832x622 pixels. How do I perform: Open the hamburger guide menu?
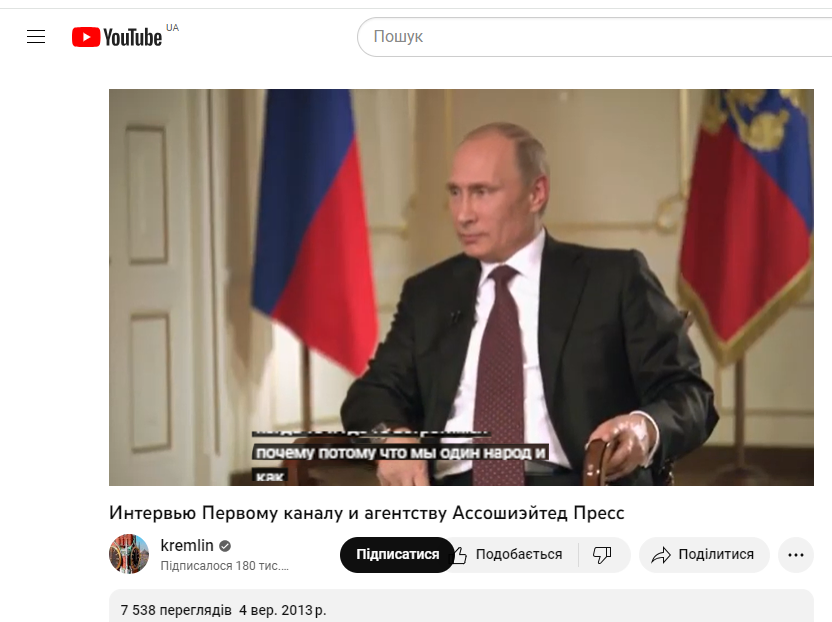pos(36,37)
